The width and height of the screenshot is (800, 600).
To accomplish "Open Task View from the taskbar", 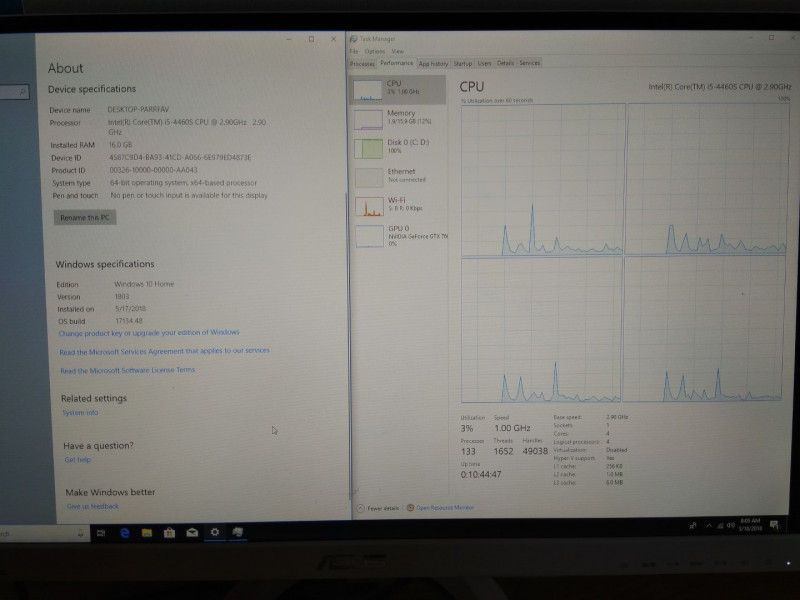I will pos(101,533).
